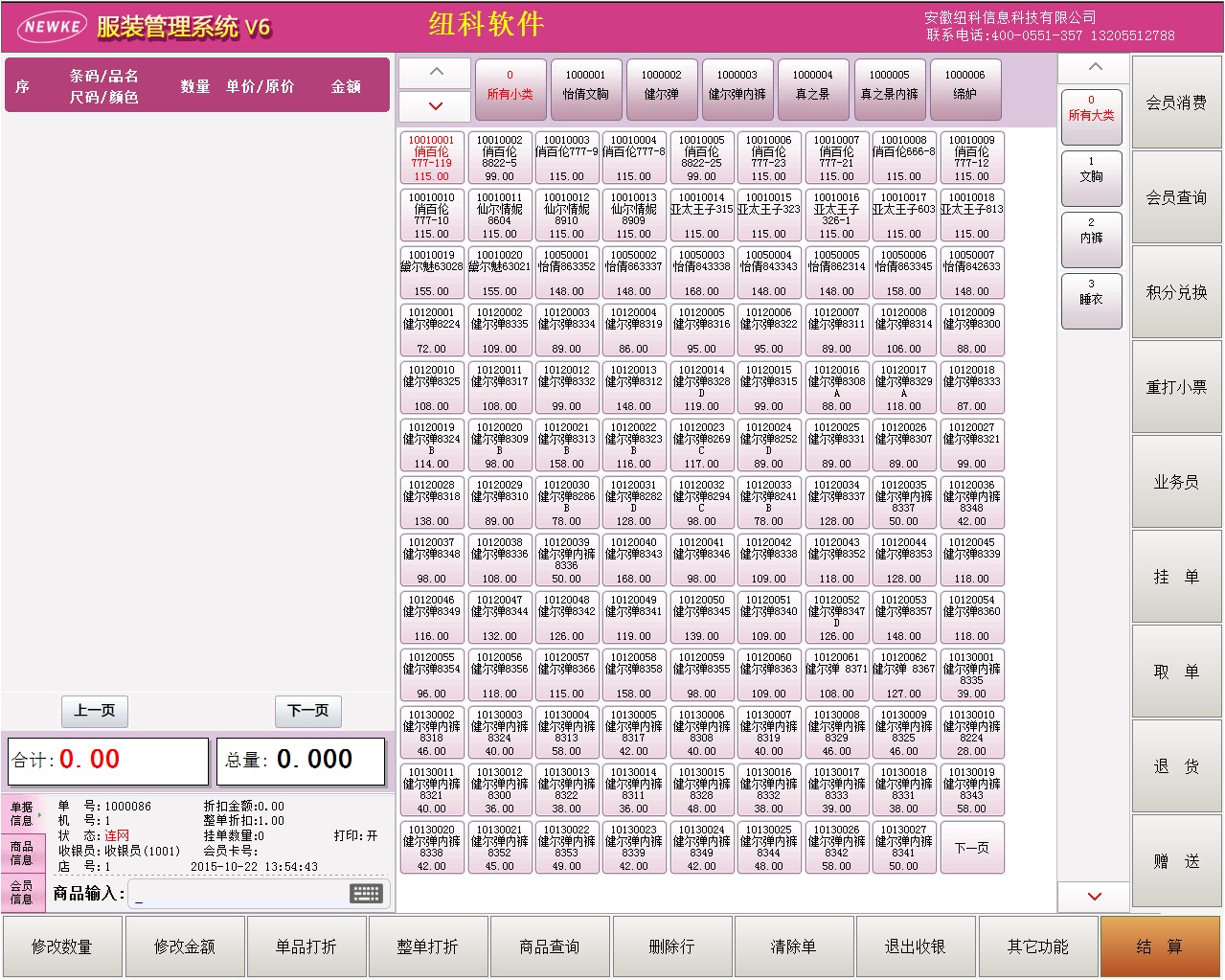1225x980 pixels.
Task: Focus the 商品输入 input field
Action: click(x=239, y=895)
